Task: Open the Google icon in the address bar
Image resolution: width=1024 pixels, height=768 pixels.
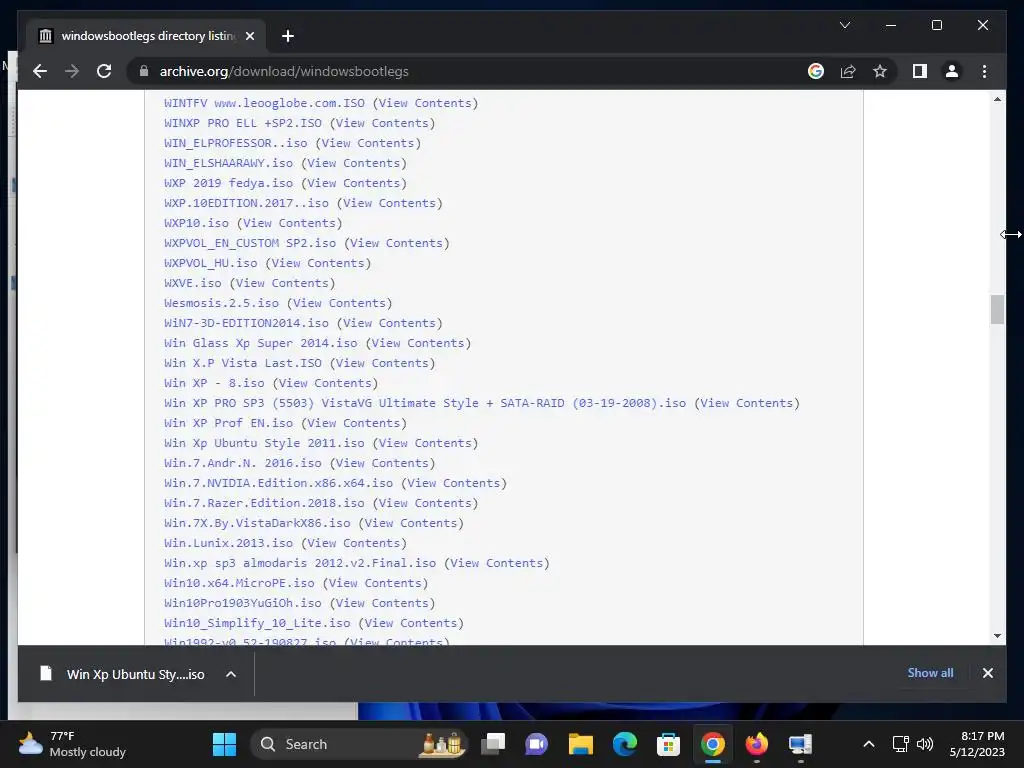Action: (816, 71)
